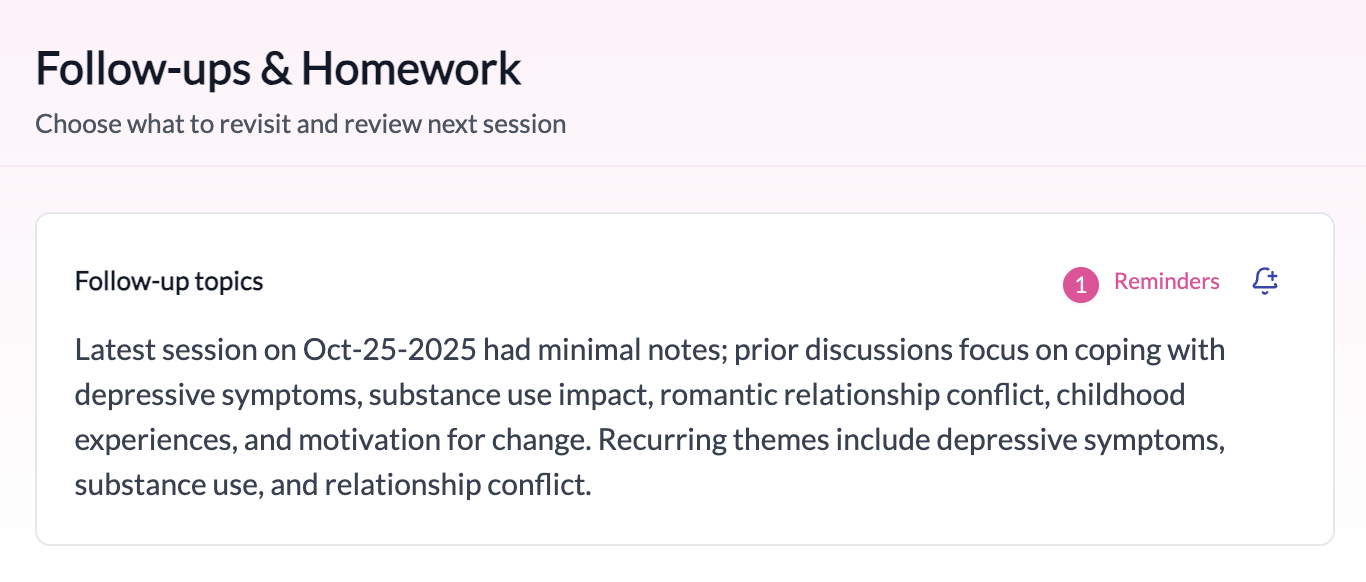The image size is (1366, 582).
Task: Click the pink Reminders text
Action: pos(1166,282)
